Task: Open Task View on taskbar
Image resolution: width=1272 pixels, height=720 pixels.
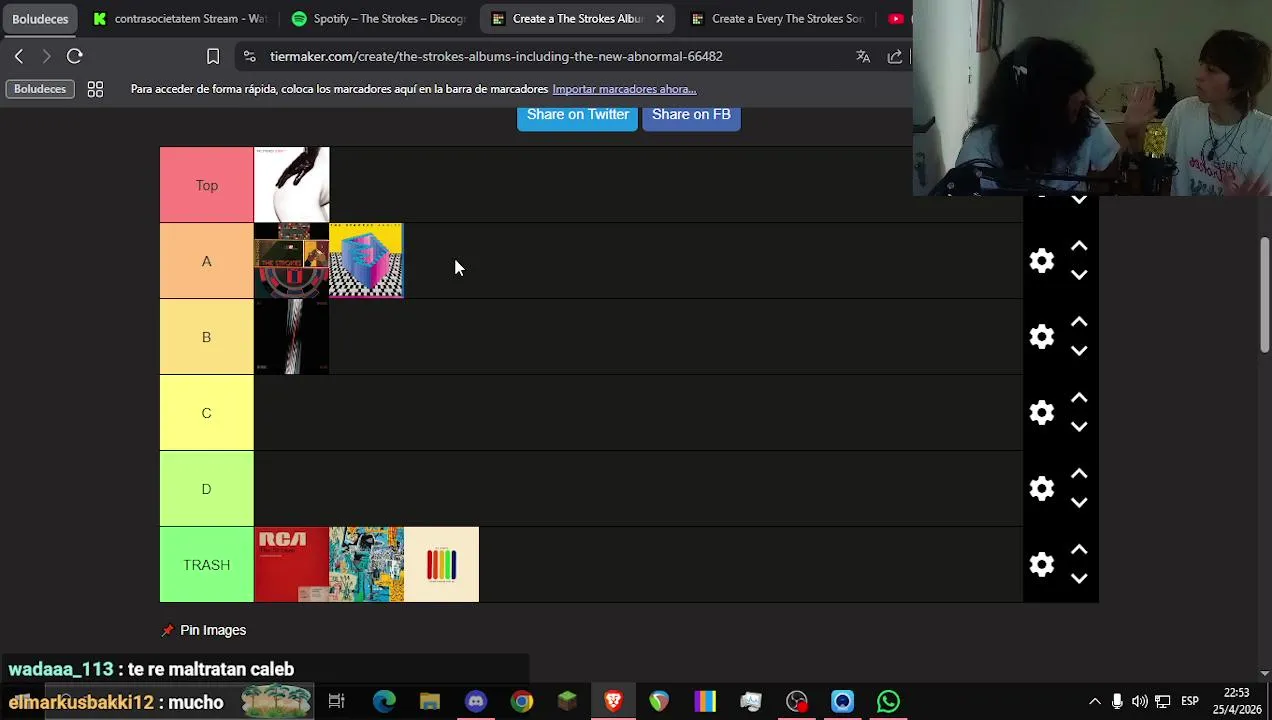Action: click(337, 701)
